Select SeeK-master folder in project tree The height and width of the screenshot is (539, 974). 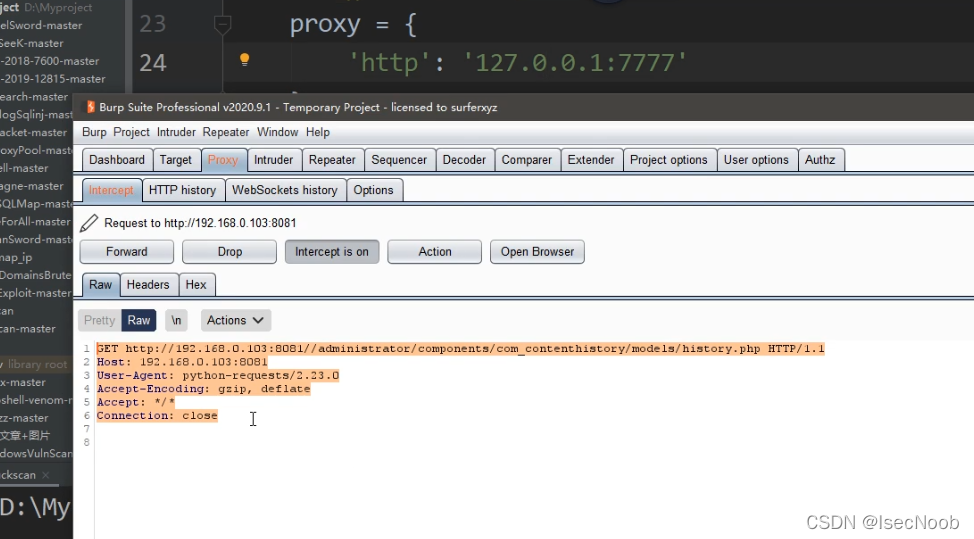tap(32, 43)
